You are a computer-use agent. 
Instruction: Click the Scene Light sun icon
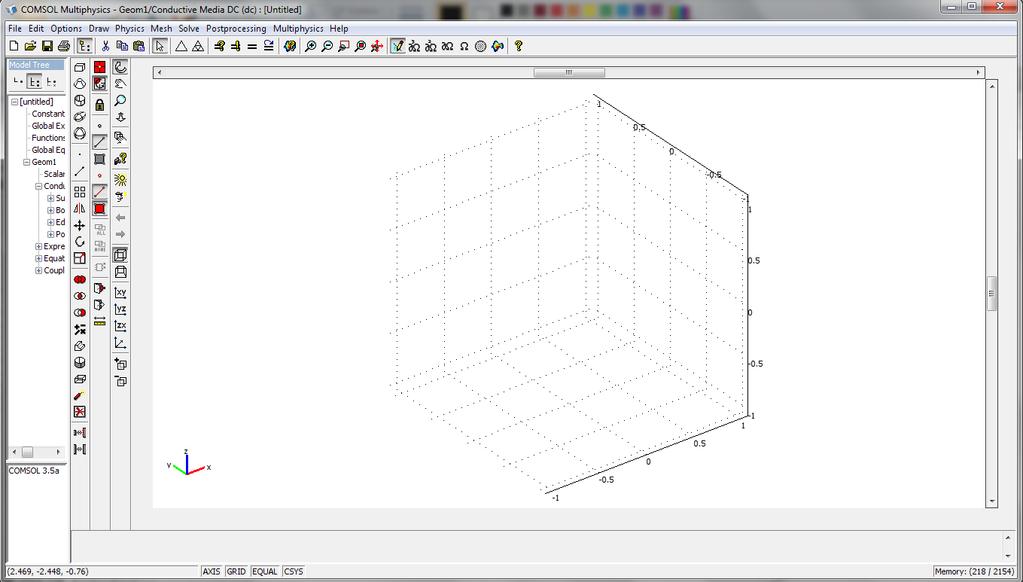(x=120, y=179)
